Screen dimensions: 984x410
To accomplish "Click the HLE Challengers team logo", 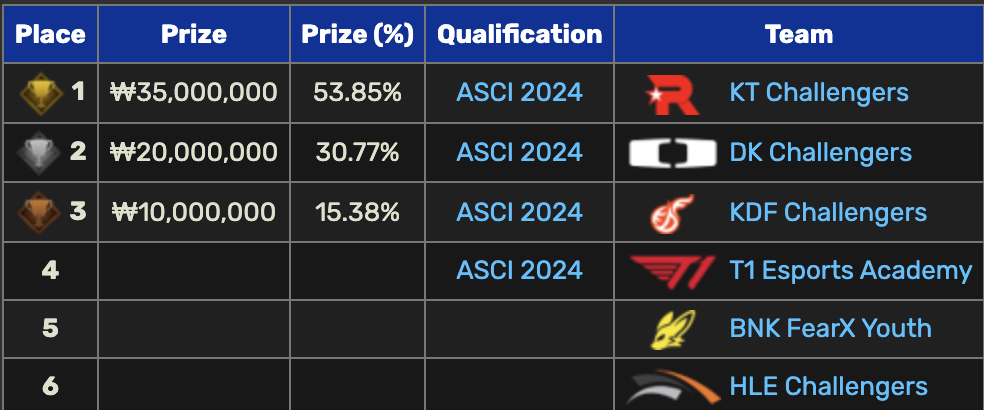I will [672, 388].
